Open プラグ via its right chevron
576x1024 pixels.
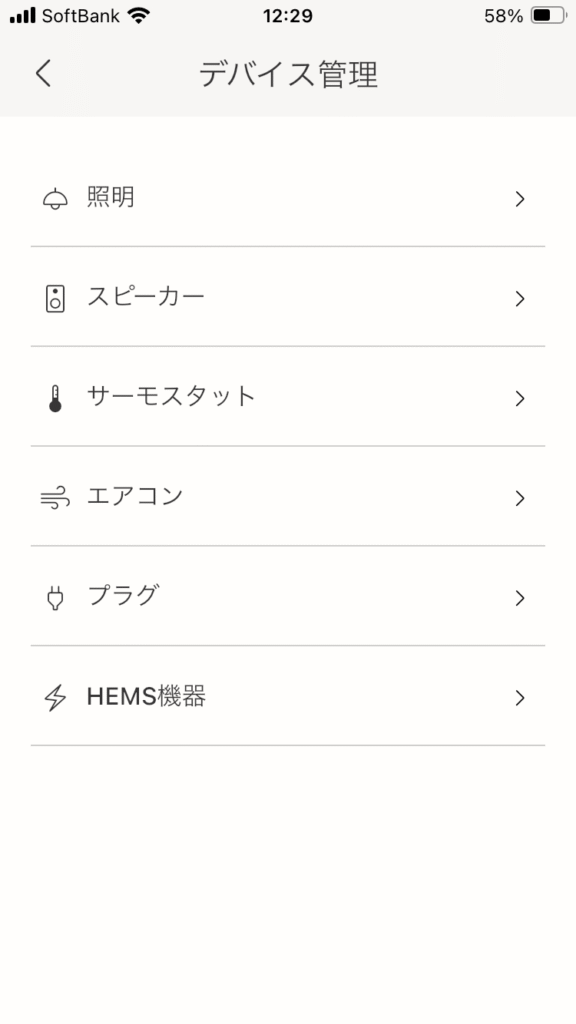tap(520, 598)
